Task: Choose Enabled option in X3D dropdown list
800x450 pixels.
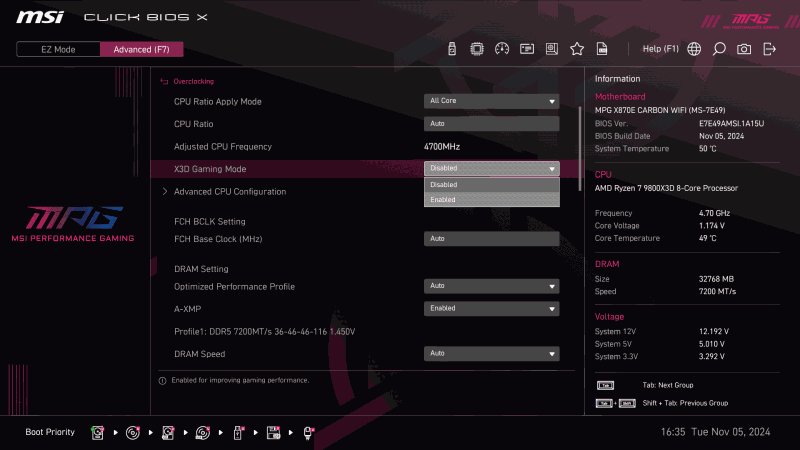Action: (x=492, y=199)
